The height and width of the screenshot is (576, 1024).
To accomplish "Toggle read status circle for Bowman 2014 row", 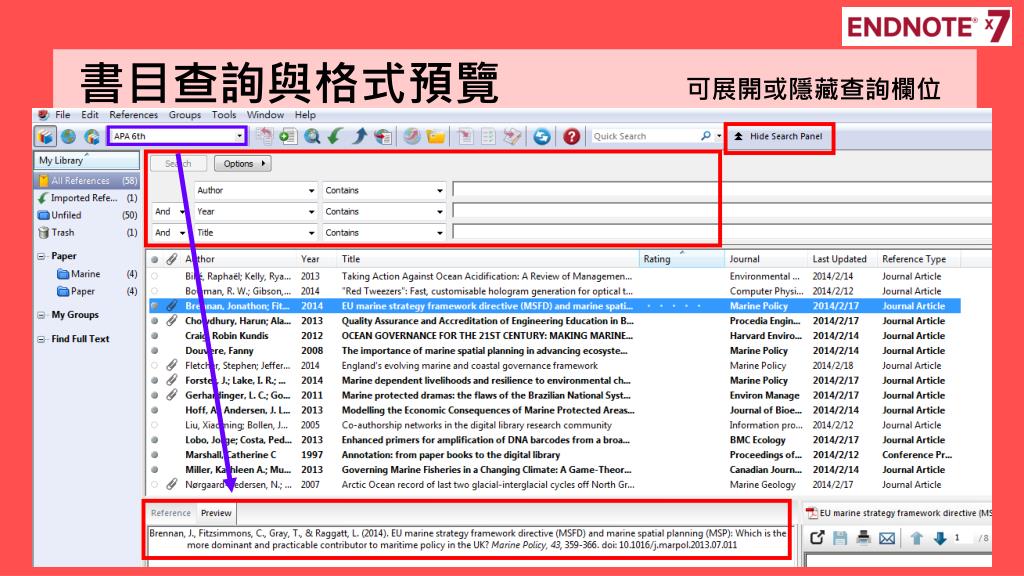I will [x=155, y=291].
